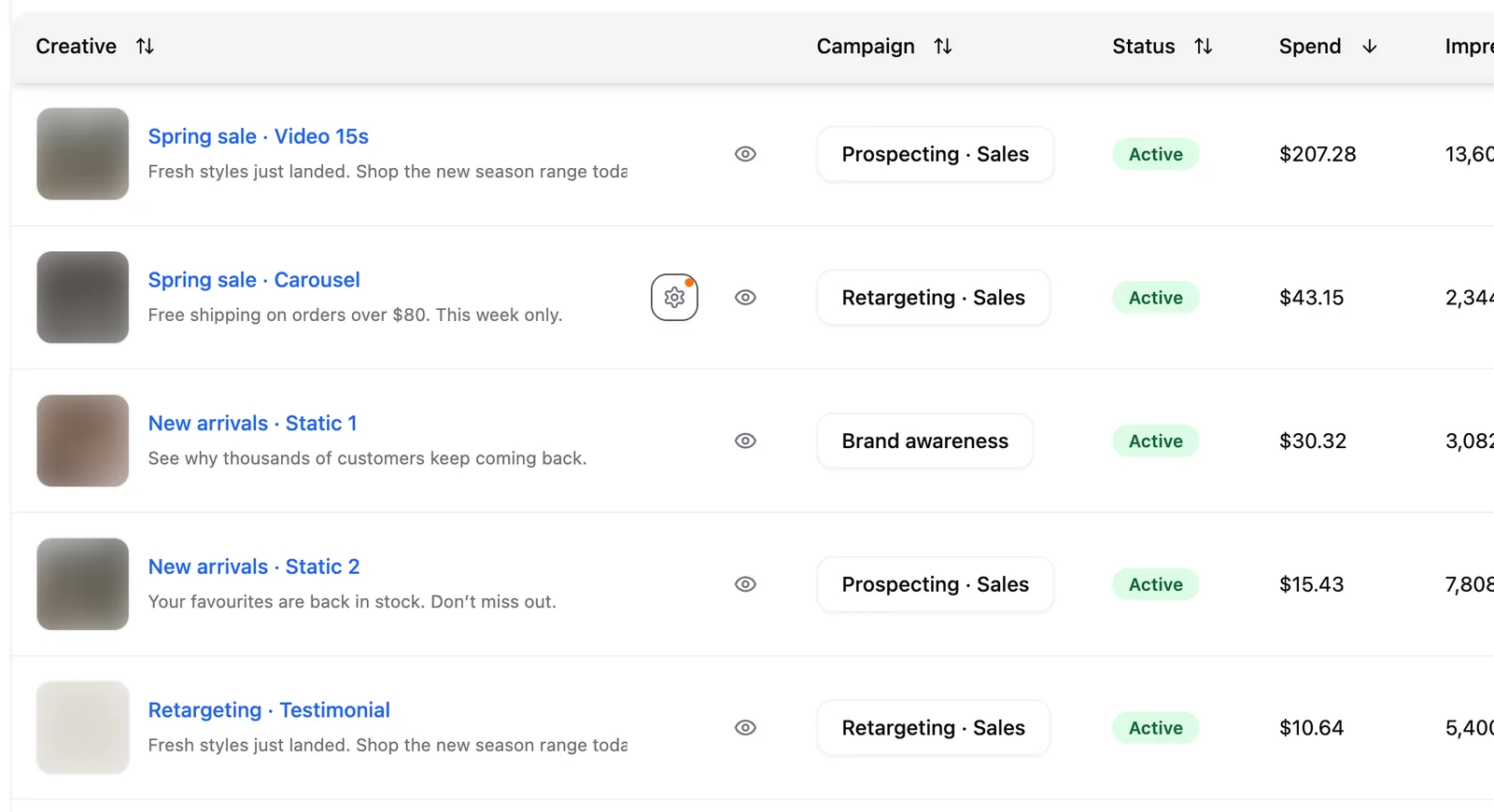1494x812 pixels.
Task: Click Prospecting · Sales chip in Video 15s row
Action: click(935, 154)
